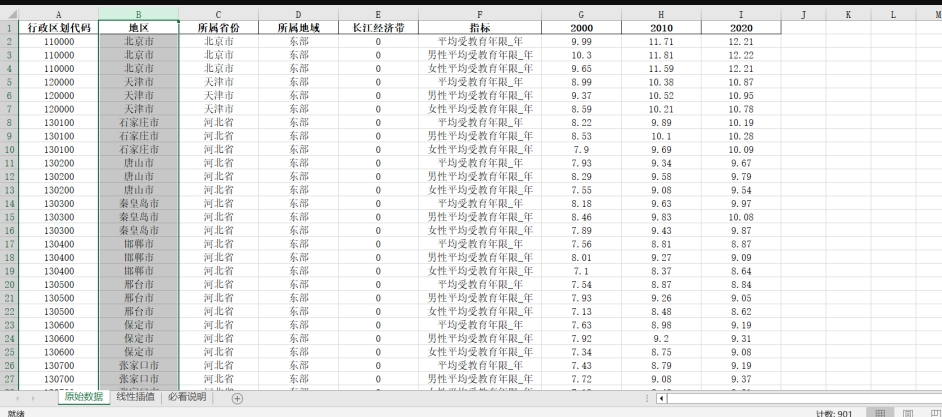Switch to the 线性插值 sheet tab
The height and width of the screenshot is (417, 942).
click(136, 397)
